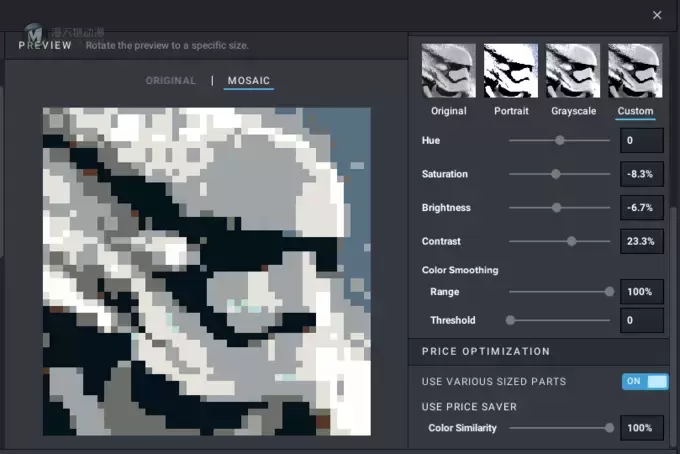
Task: Click the Color Smoothing label
Action: point(460,270)
